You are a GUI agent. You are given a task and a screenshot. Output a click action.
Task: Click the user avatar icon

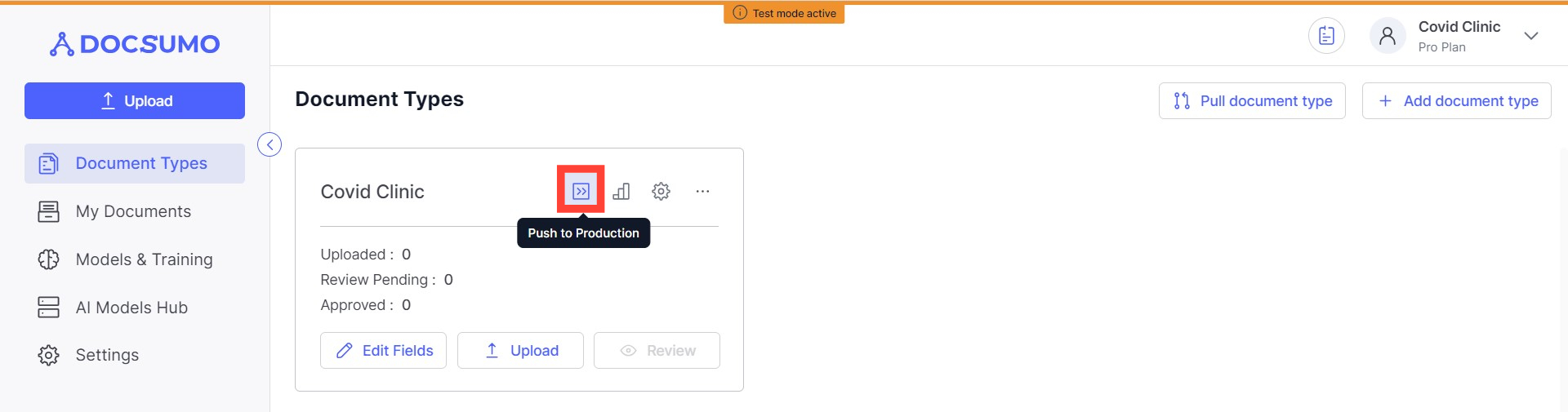point(1387,36)
